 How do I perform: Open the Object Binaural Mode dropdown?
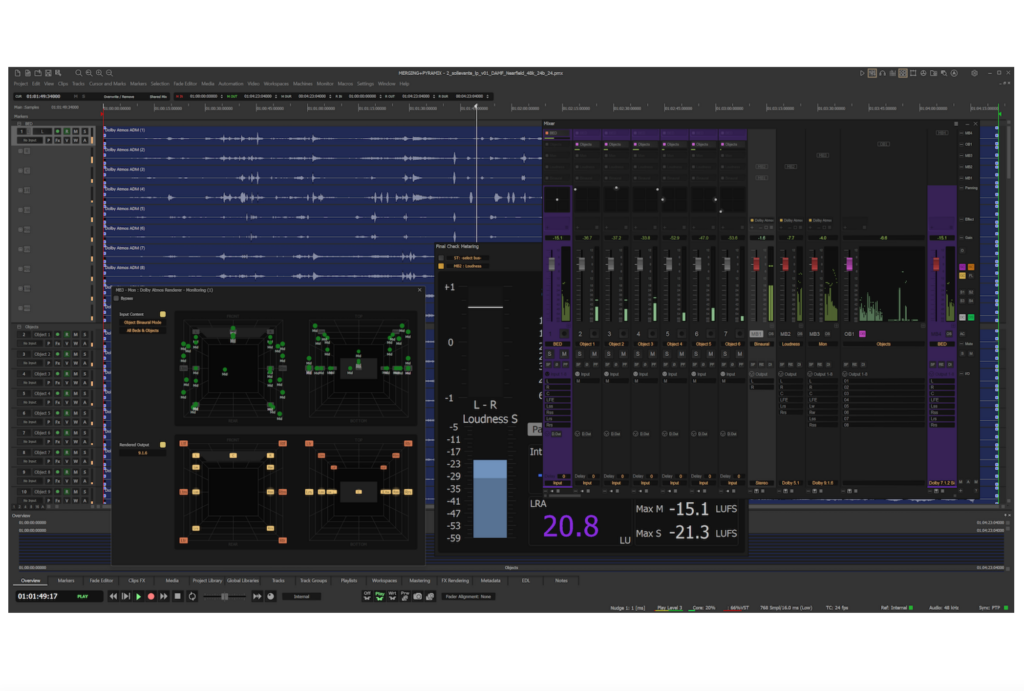pos(142,323)
